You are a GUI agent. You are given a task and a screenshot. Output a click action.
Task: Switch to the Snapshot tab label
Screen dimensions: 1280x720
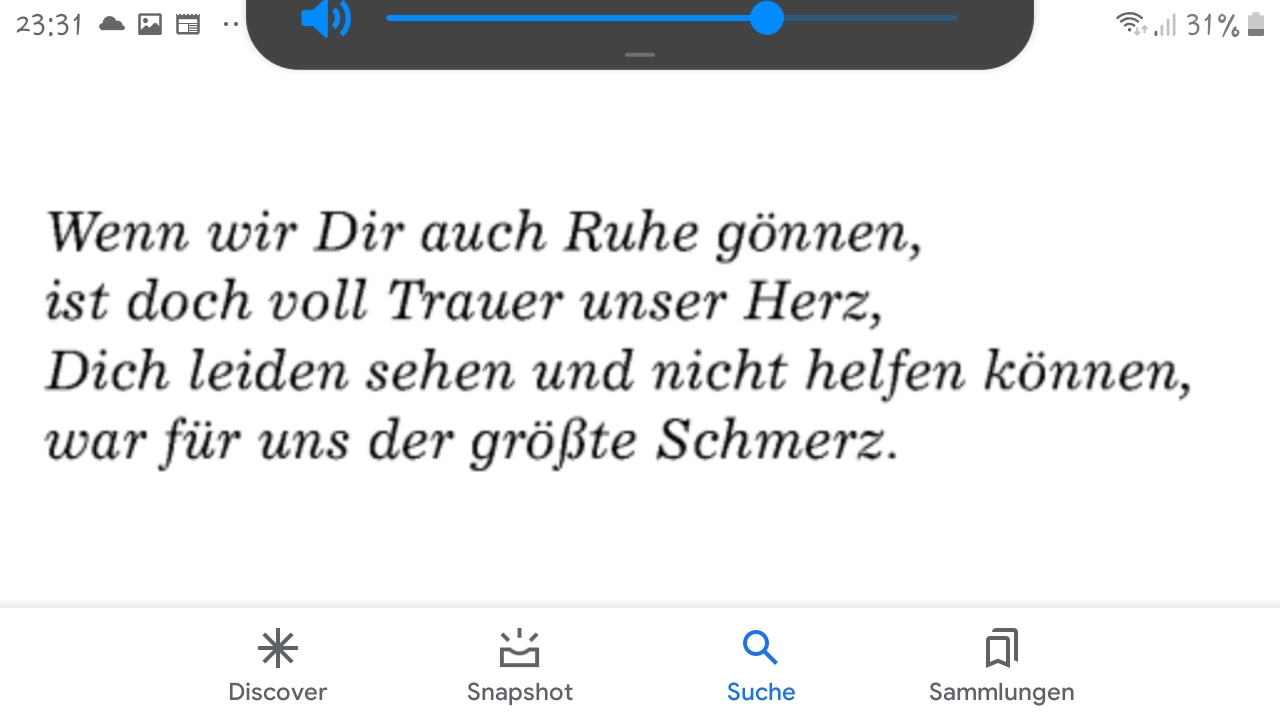coord(520,692)
